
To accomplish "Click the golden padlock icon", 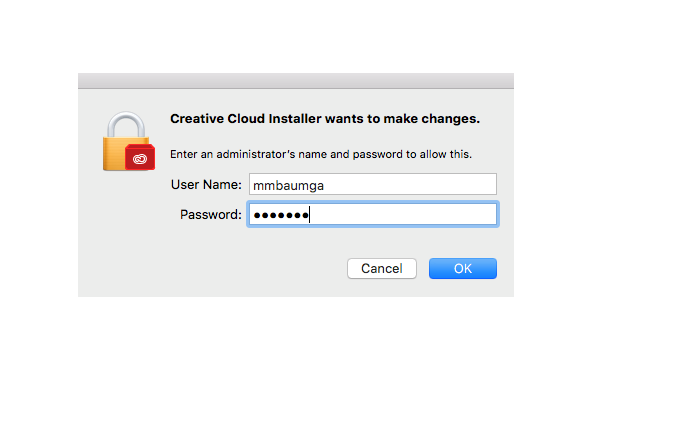I will tap(128, 141).
